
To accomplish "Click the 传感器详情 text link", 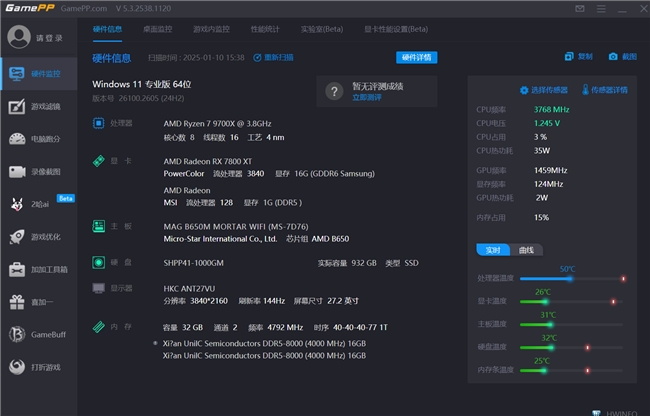I will click(609, 90).
